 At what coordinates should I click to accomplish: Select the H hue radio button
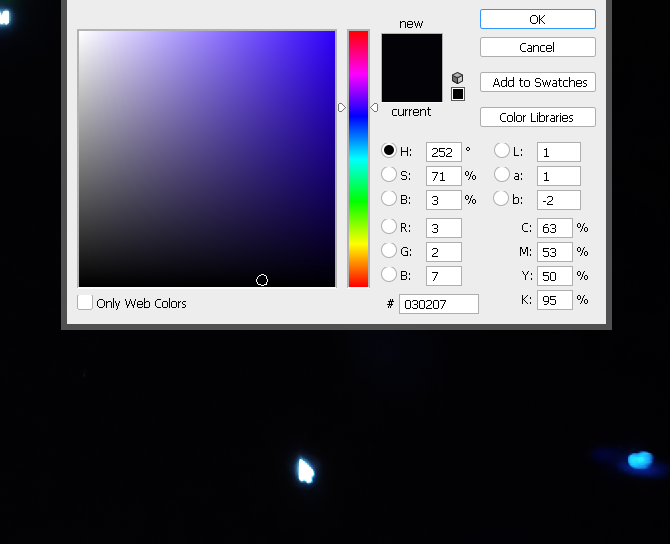click(389, 150)
